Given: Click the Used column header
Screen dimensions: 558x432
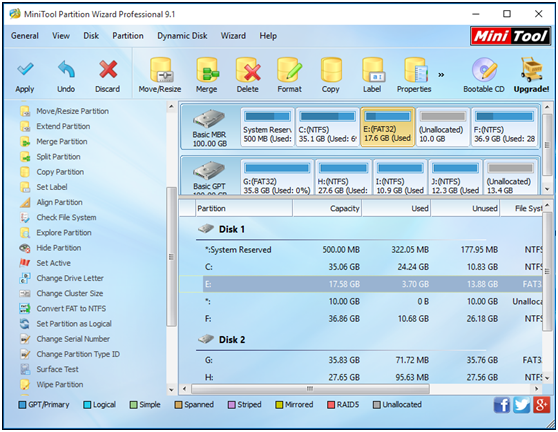Looking at the screenshot, I should coord(396,209).
